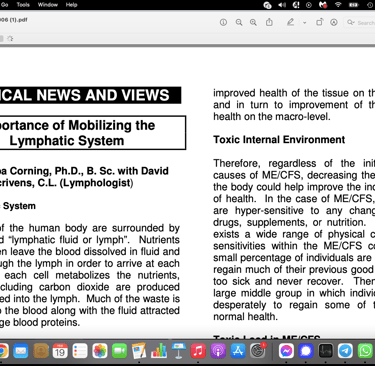Click the text "blood proteins." in left column

pos(46,322)
